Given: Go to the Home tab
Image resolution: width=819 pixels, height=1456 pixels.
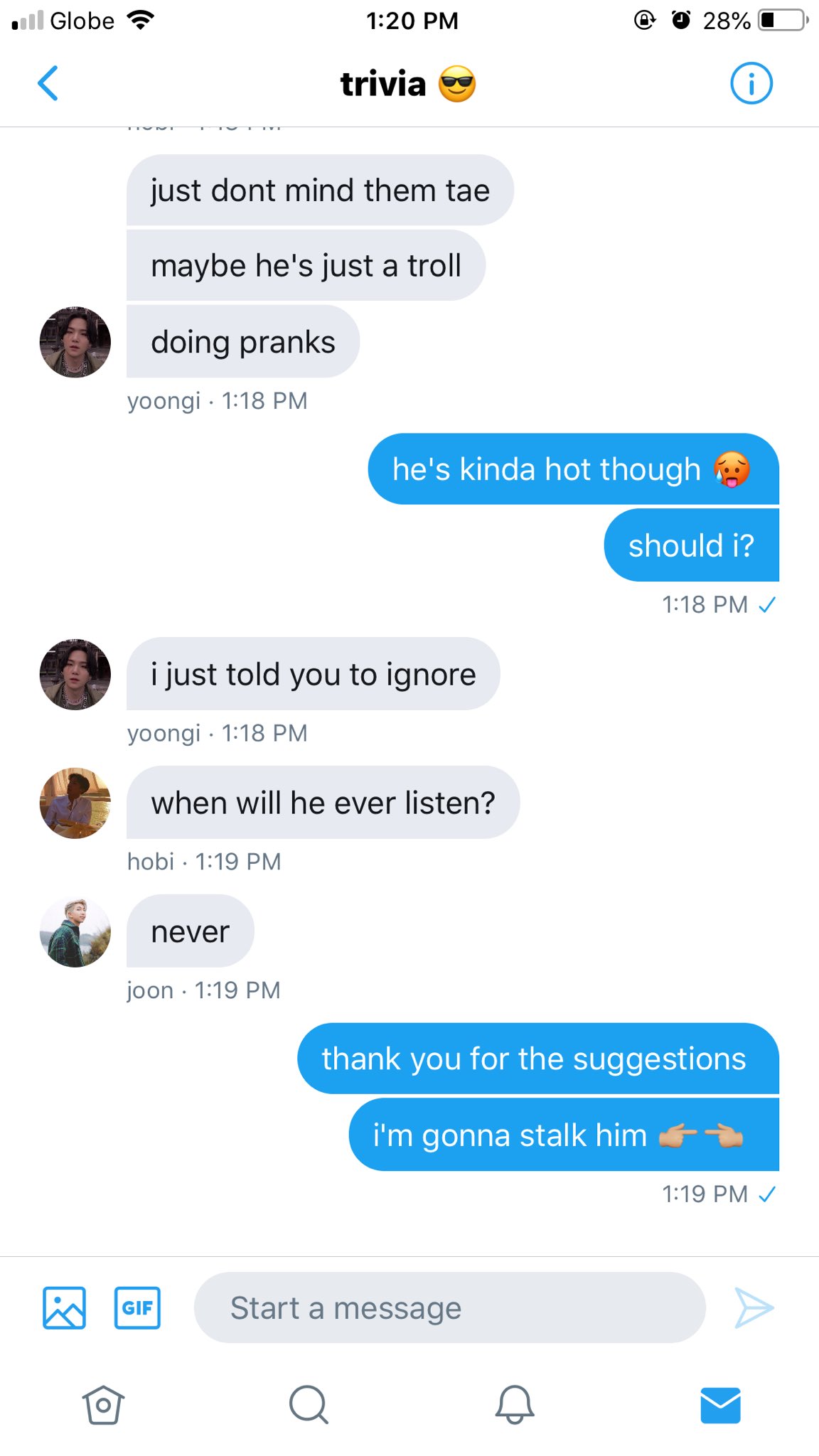Looking at the screenshot, I should (103, 1405).
